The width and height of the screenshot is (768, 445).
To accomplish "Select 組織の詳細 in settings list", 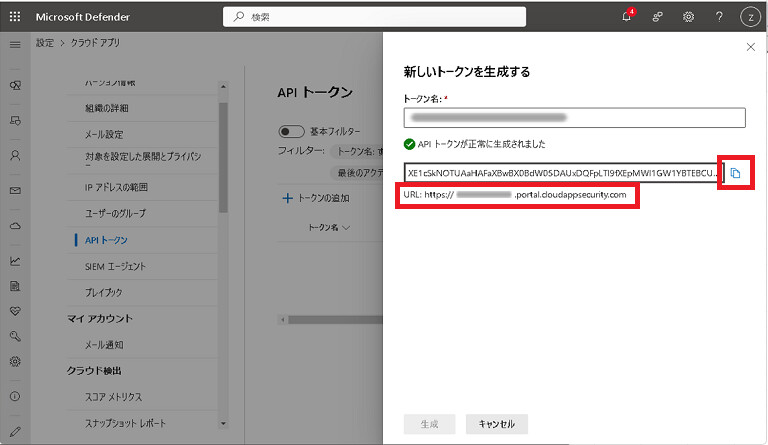I will click(x=106, y=108).
